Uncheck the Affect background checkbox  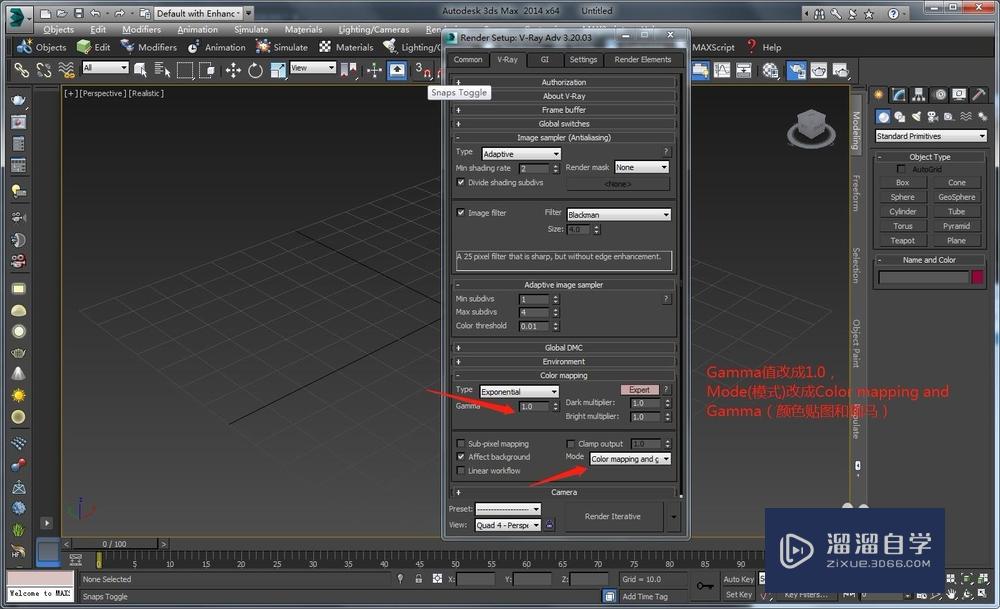click(x=460, y=457)
